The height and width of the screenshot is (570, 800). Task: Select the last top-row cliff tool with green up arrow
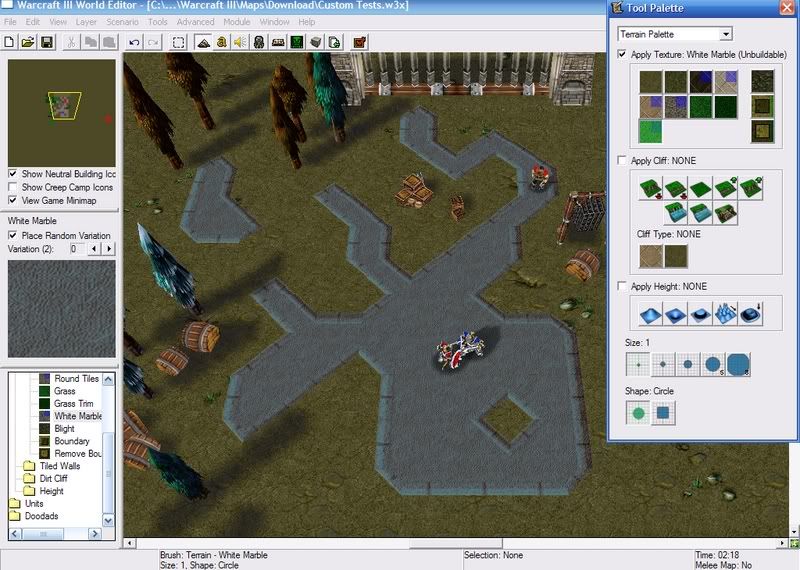[751, 188]
